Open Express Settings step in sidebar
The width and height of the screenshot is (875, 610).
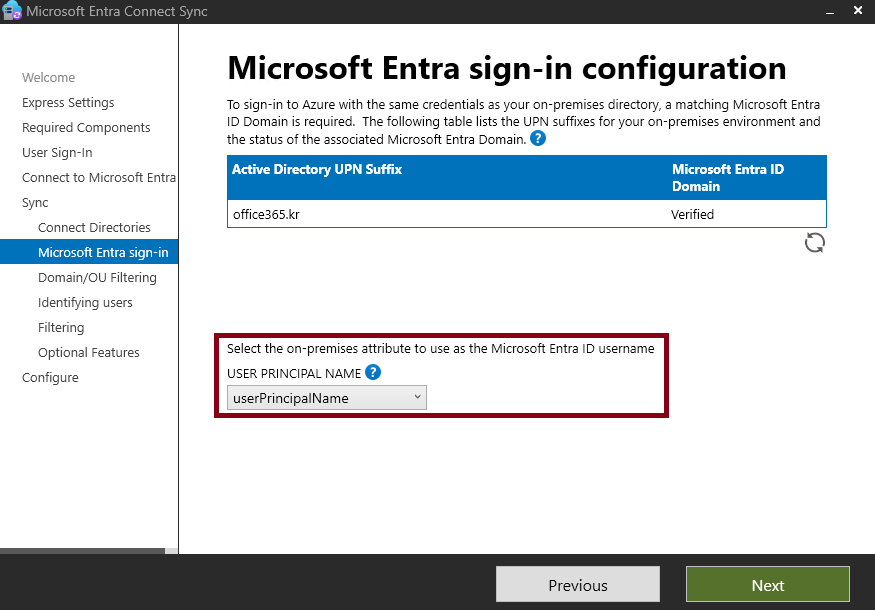click(x=68, y=103)
